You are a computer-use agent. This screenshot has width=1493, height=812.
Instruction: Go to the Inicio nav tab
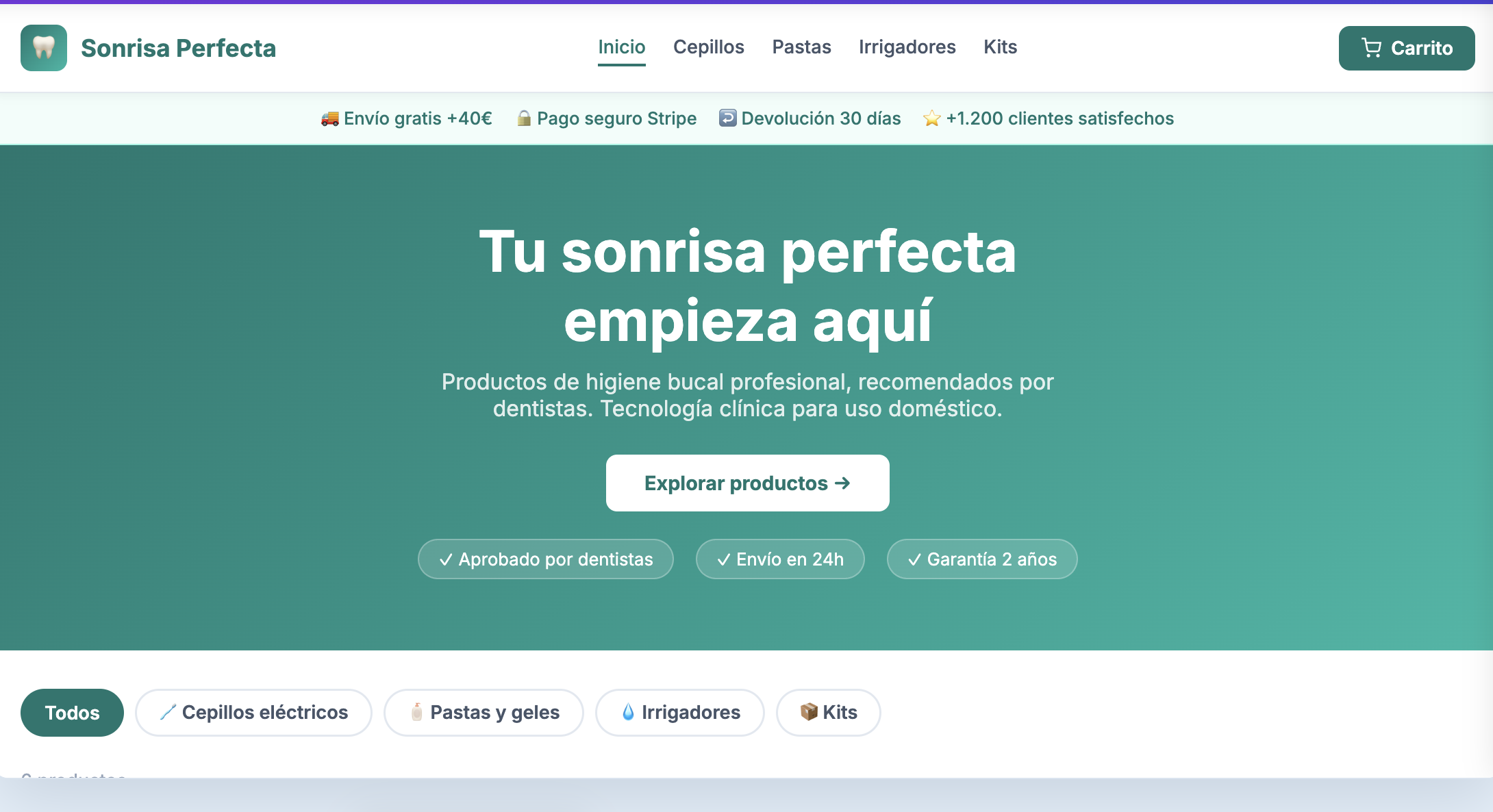(x=622, y=47)
